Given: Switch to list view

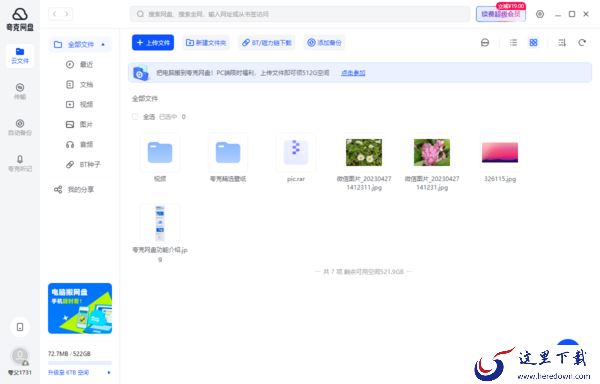Looking at the screenshot, I should 514,43.
